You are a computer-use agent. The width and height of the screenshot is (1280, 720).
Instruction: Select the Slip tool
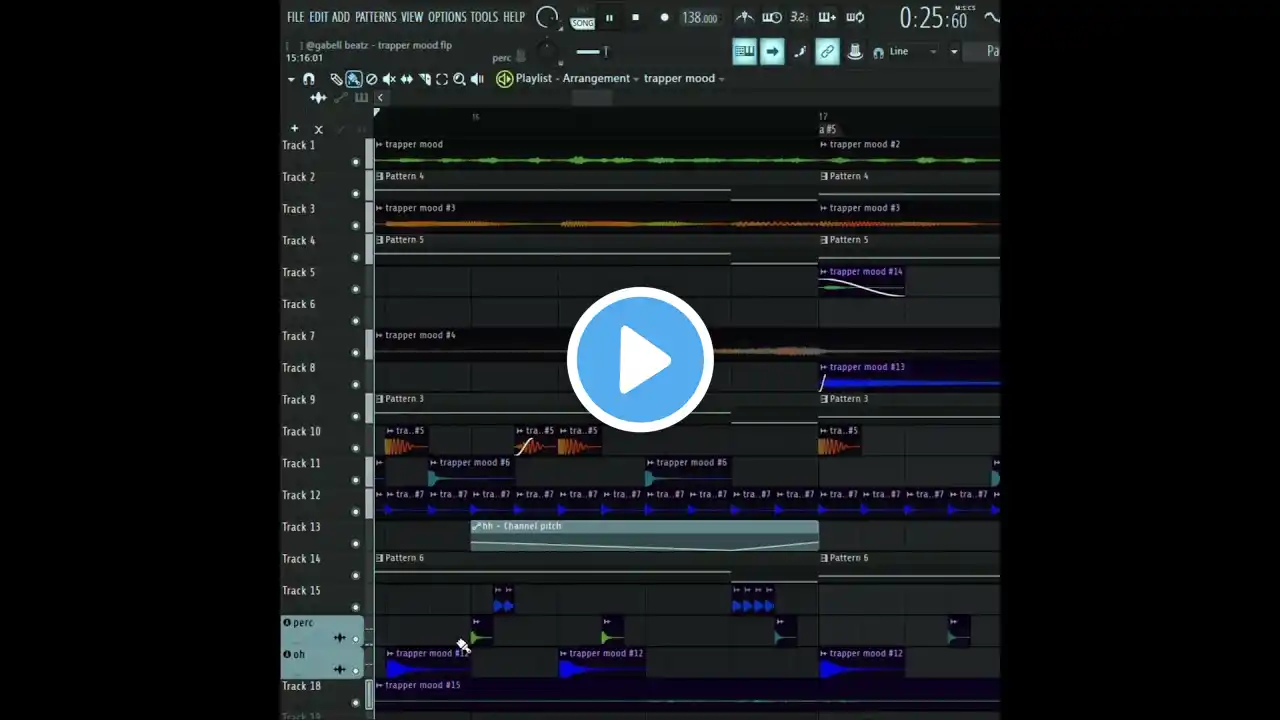(x=407, y=79)
